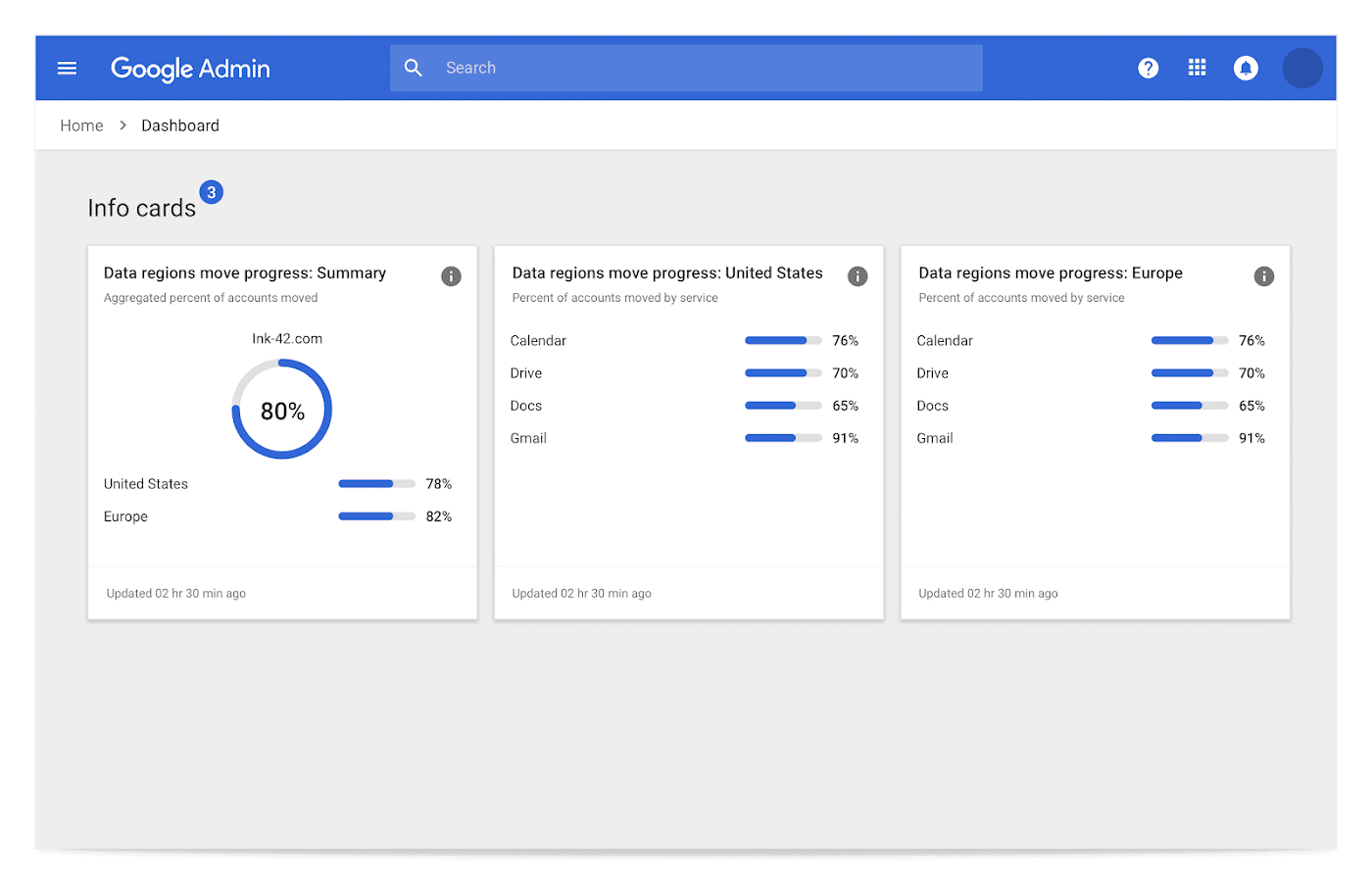Click the United States progress bar
The width and height of the screenshot is (1372, 884).
(377, 483)
